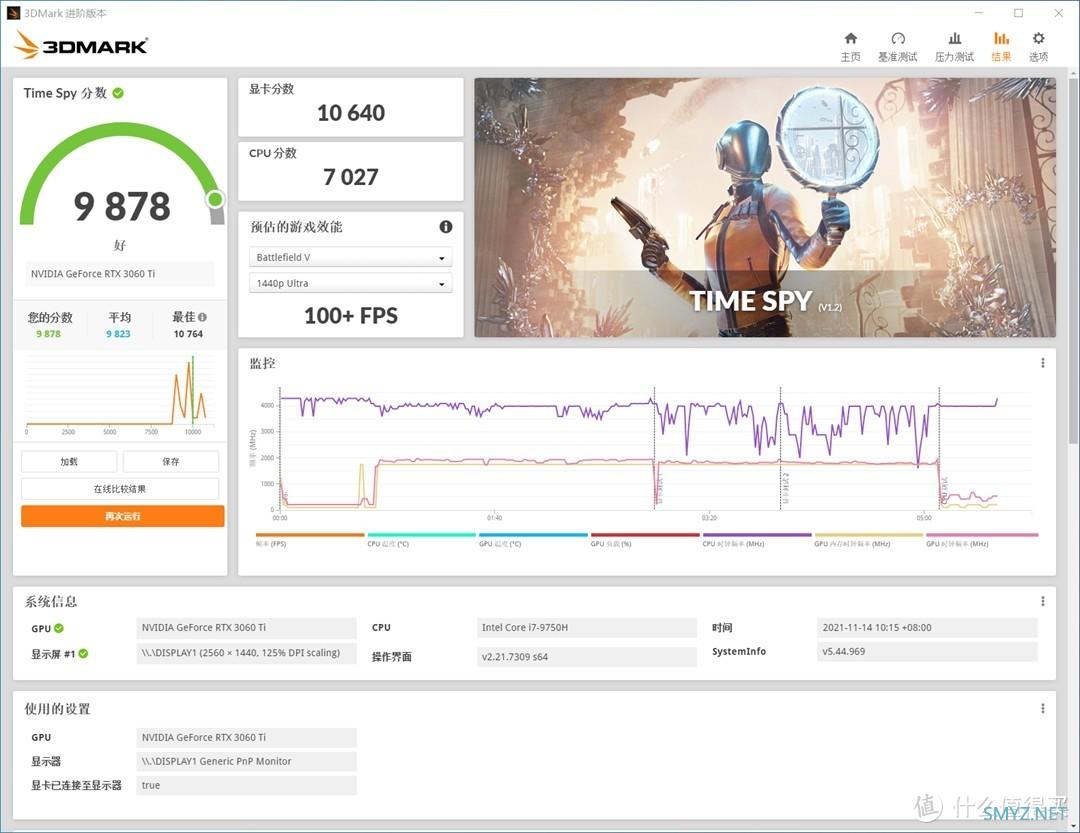This screenshot has height=833, width=1080.
Task: Click 您的分数 value 9 878
Action: click(x=48, y=333)
